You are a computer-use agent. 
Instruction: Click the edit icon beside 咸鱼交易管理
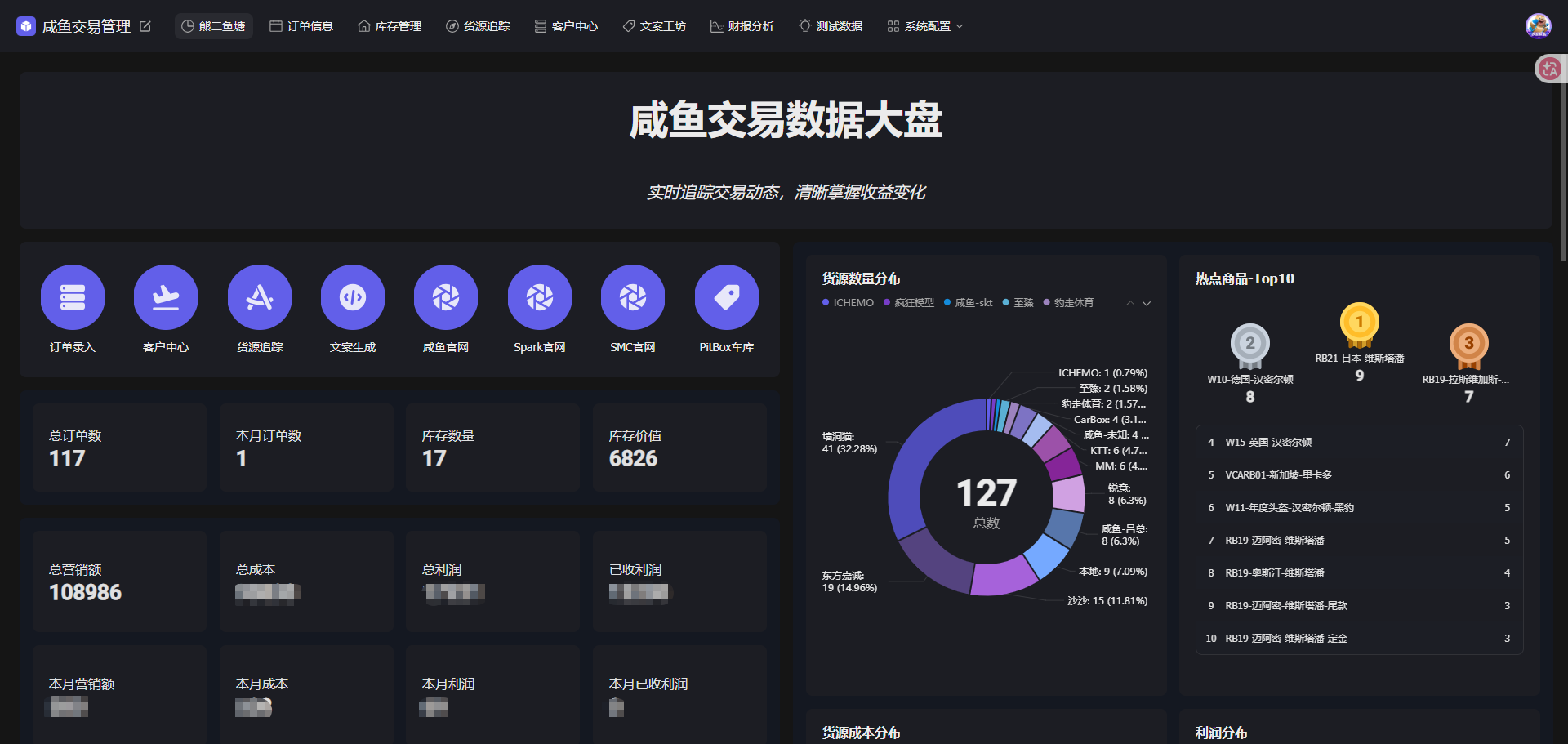point(145,26)
